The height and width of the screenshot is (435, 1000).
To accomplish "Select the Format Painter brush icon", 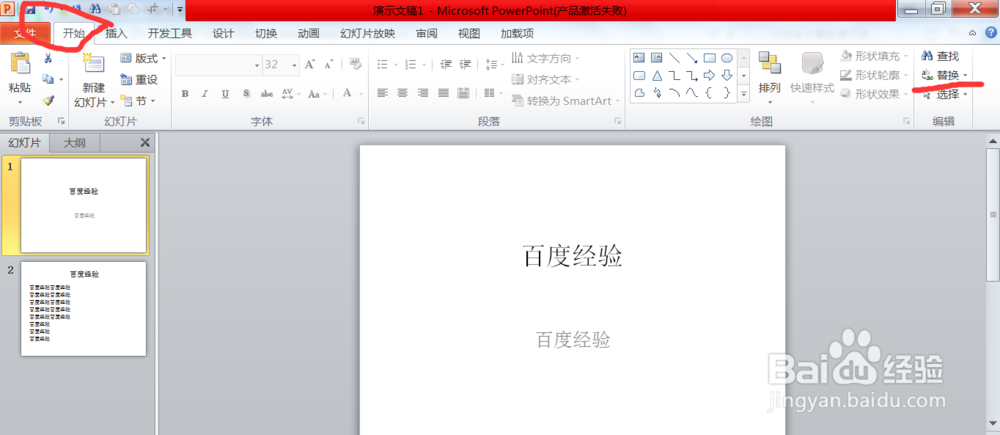I will 48,101.
